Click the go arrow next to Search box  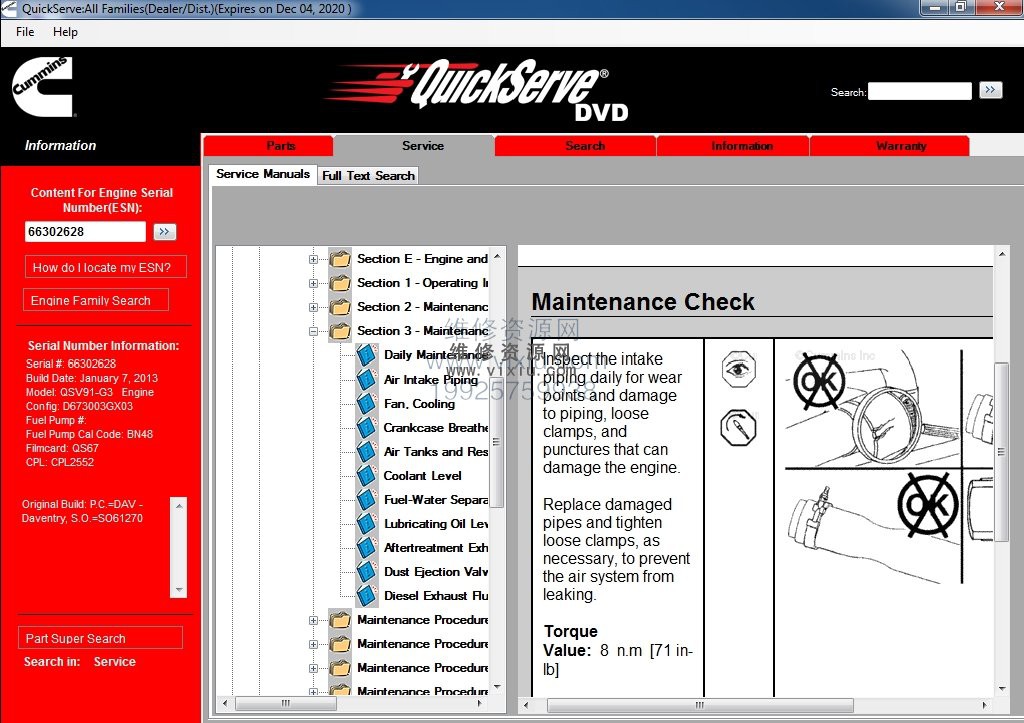tap(990, 90)
